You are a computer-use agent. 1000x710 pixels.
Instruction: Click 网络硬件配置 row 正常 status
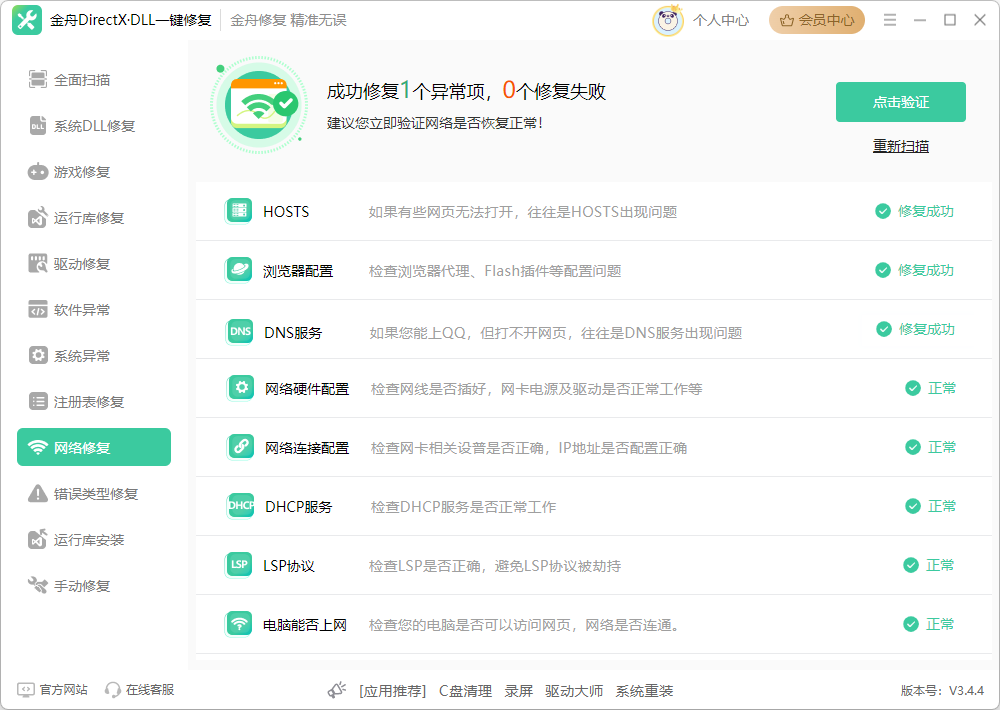930,388
